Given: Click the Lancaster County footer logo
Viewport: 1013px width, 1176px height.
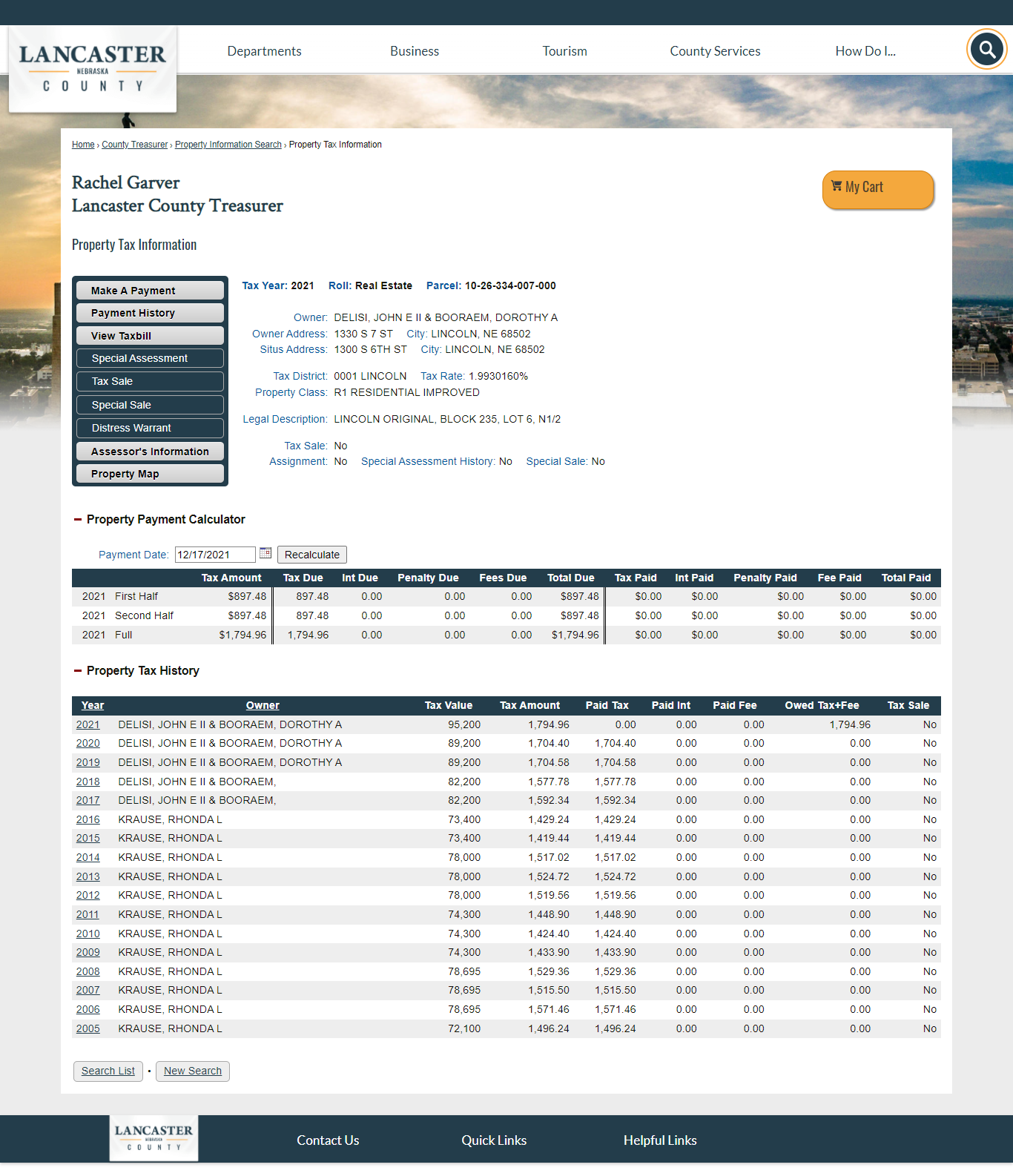Looking at the screenshot, I should click(154, 1137).
